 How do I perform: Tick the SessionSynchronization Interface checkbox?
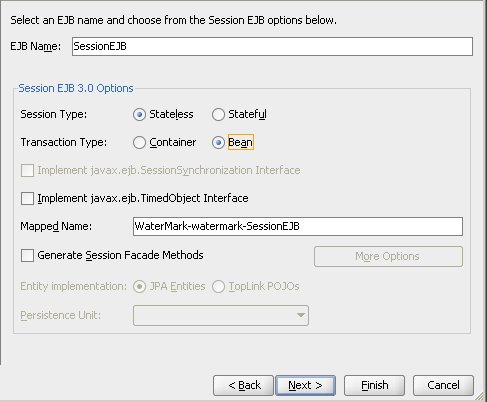(27, 170)
